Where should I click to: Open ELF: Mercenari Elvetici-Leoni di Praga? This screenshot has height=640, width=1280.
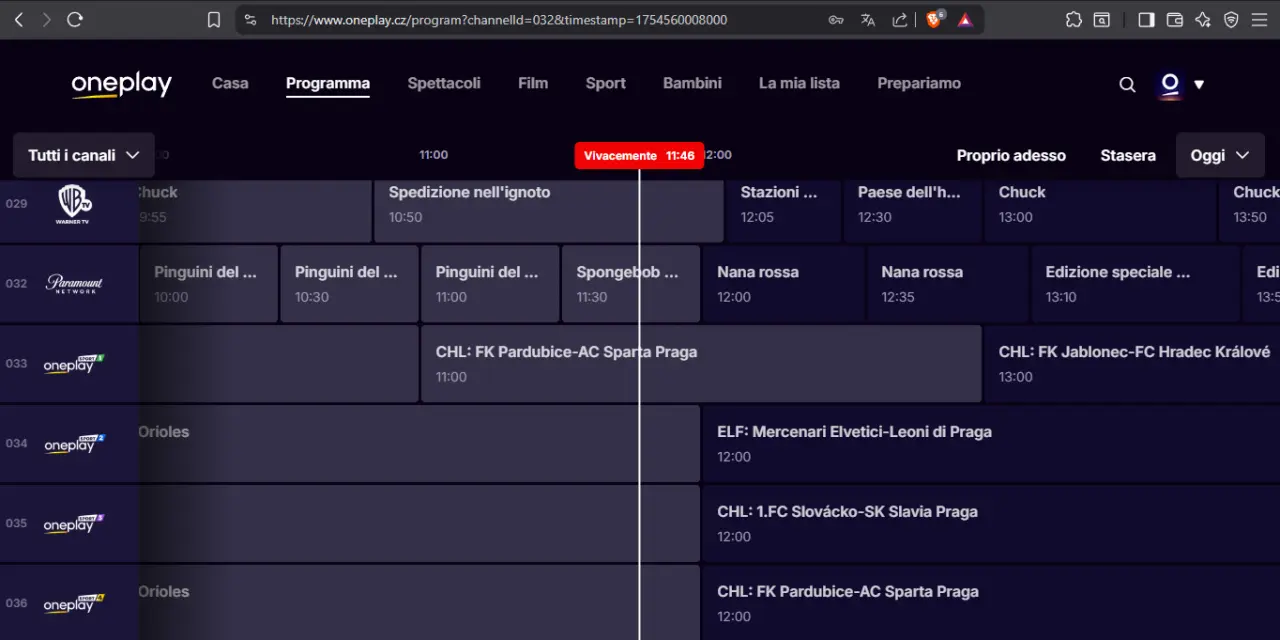992,444
